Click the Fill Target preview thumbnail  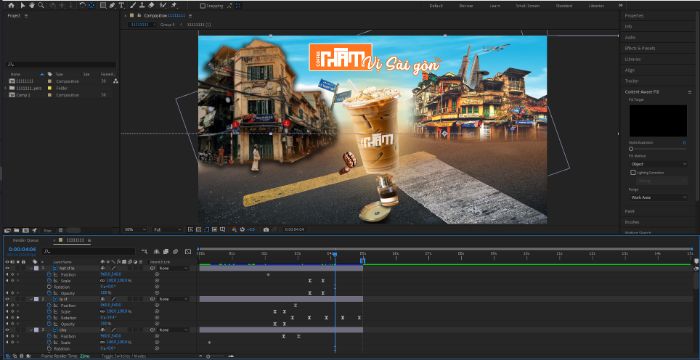point(658,121)
